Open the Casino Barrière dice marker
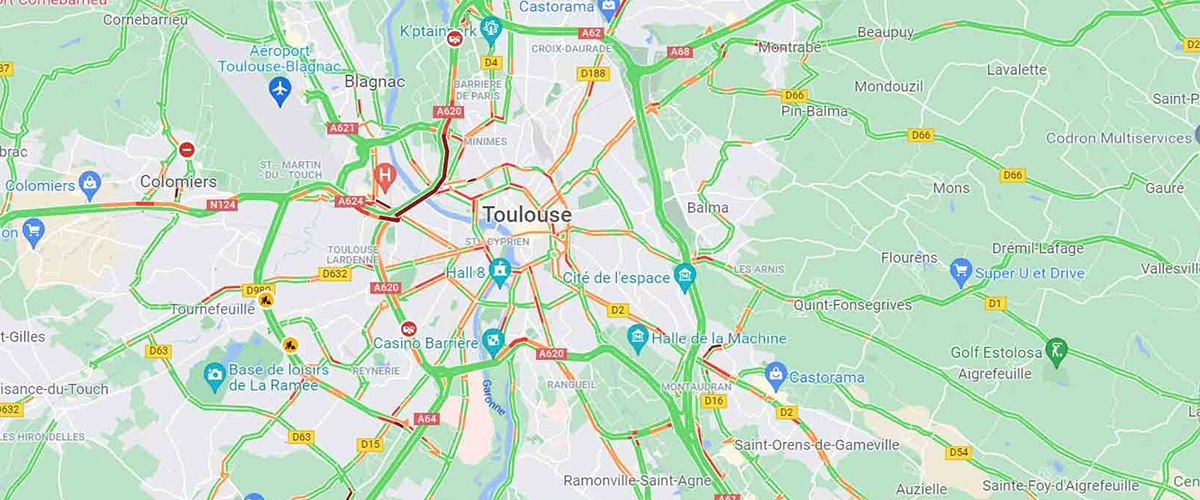This screenshot has height=500, width=1200. (x=492, y=342)
